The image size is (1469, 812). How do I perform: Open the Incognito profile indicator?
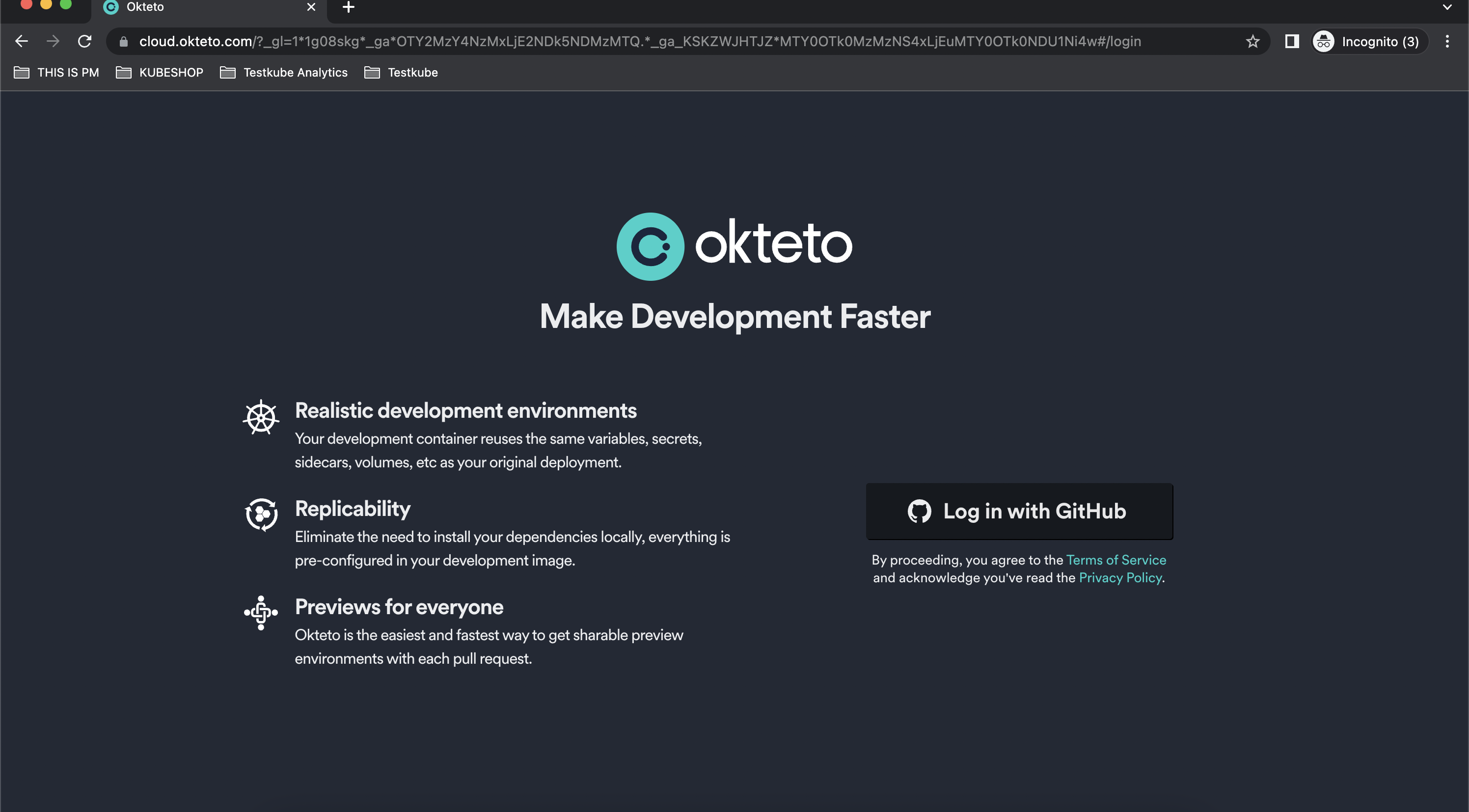[1369, 42]
